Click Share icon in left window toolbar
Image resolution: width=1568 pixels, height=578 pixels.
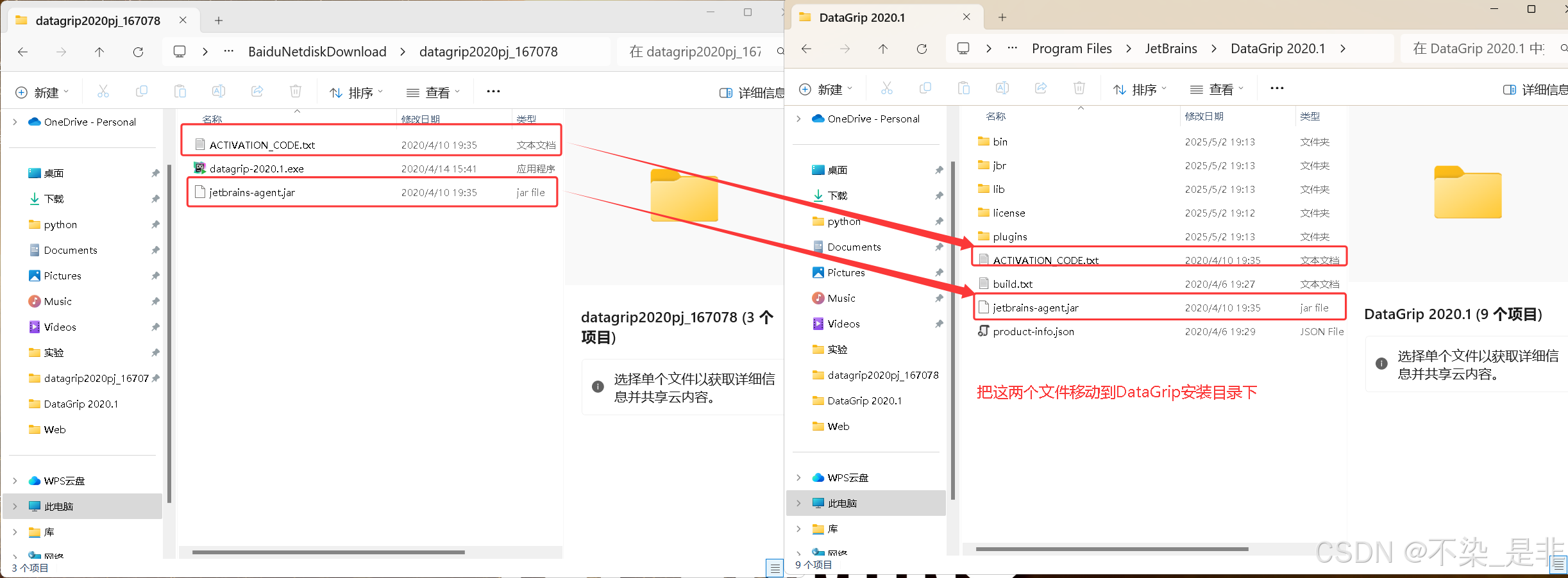pos(257,92)
